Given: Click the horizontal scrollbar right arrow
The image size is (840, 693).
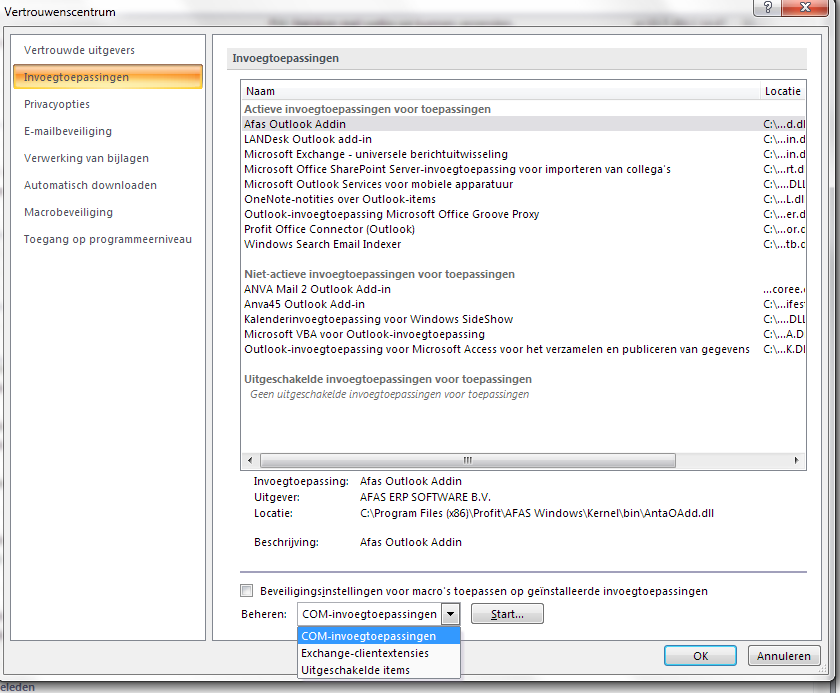Looking at the screenshot, I should pyautogui.click(x=796, y=460).
